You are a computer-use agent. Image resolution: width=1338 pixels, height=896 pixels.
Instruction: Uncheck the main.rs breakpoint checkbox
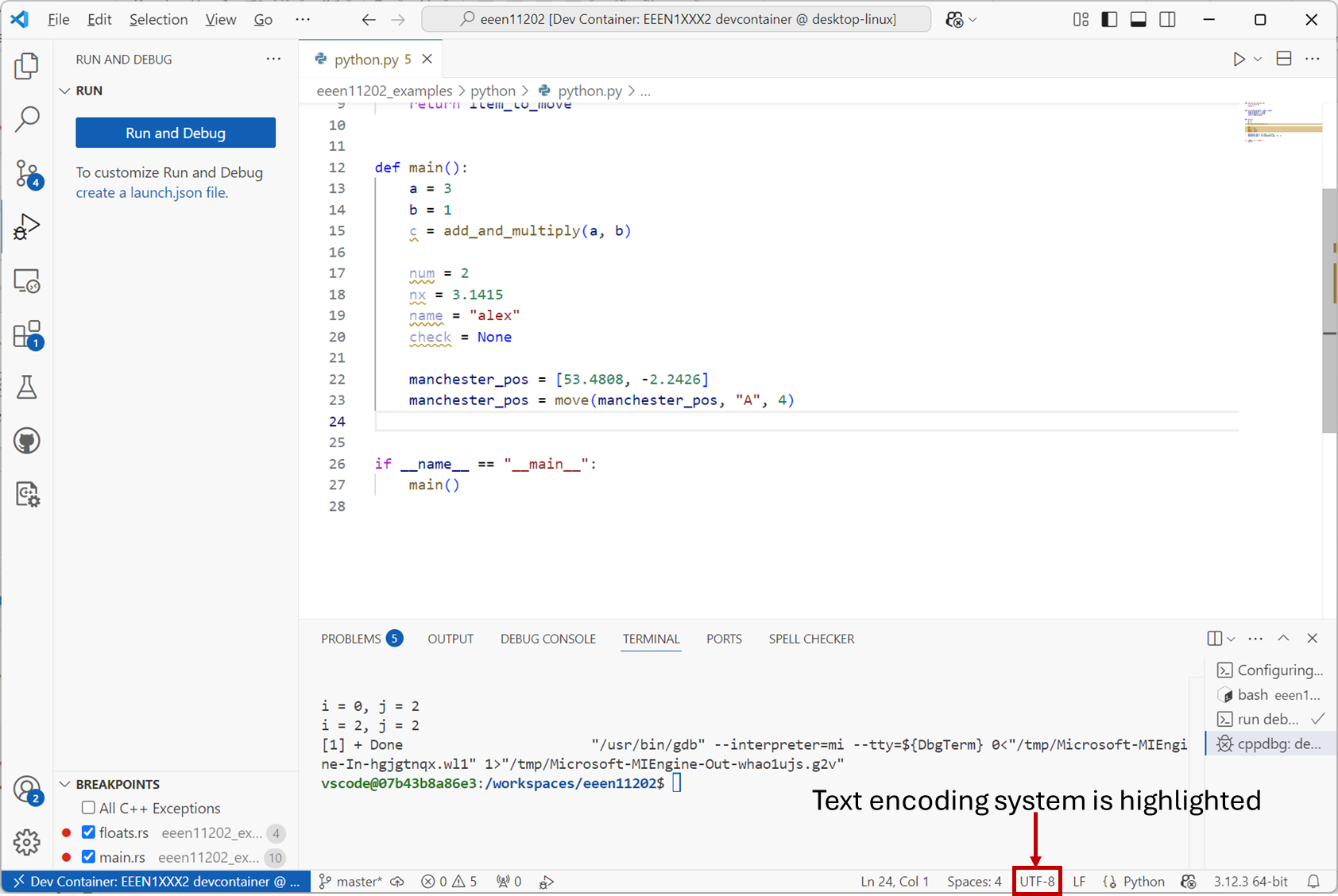[88, 857]
